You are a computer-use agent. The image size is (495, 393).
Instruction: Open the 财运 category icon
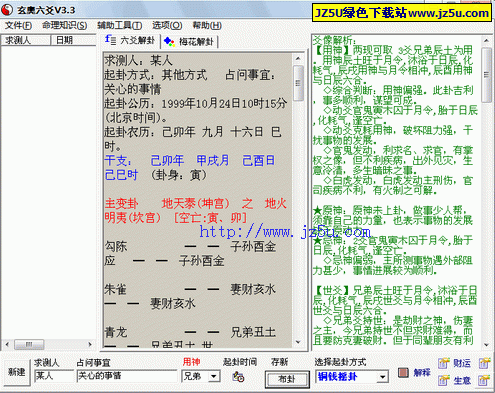(x=443, y=363)
